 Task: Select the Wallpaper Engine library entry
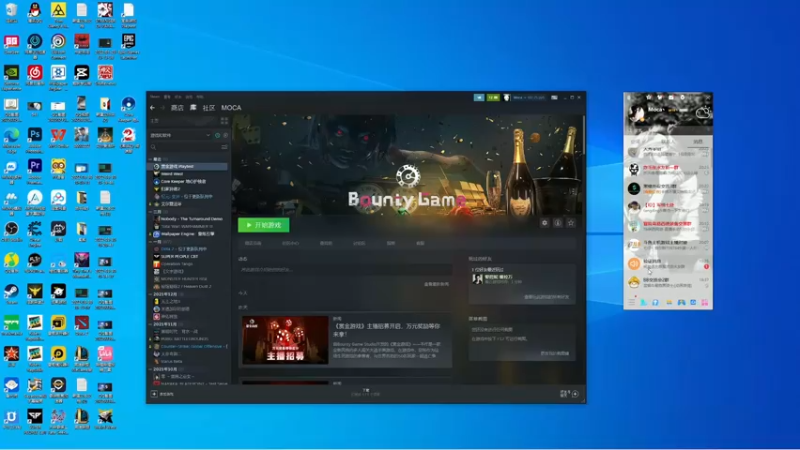[x=188, y=234]
